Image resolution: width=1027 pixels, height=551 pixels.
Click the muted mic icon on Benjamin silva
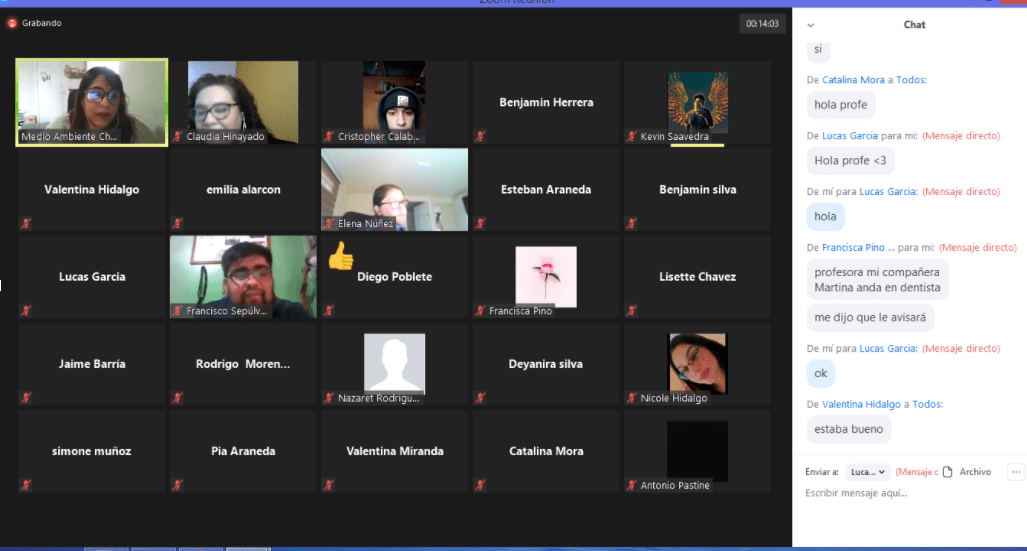[x=631, y=223]
